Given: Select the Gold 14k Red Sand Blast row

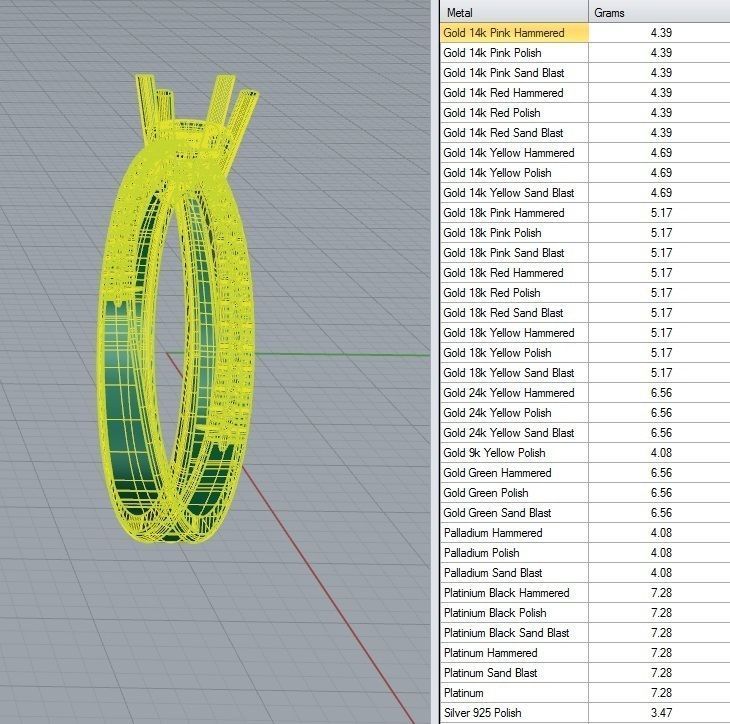Looking at the screenshot, I should click(585, 133).
